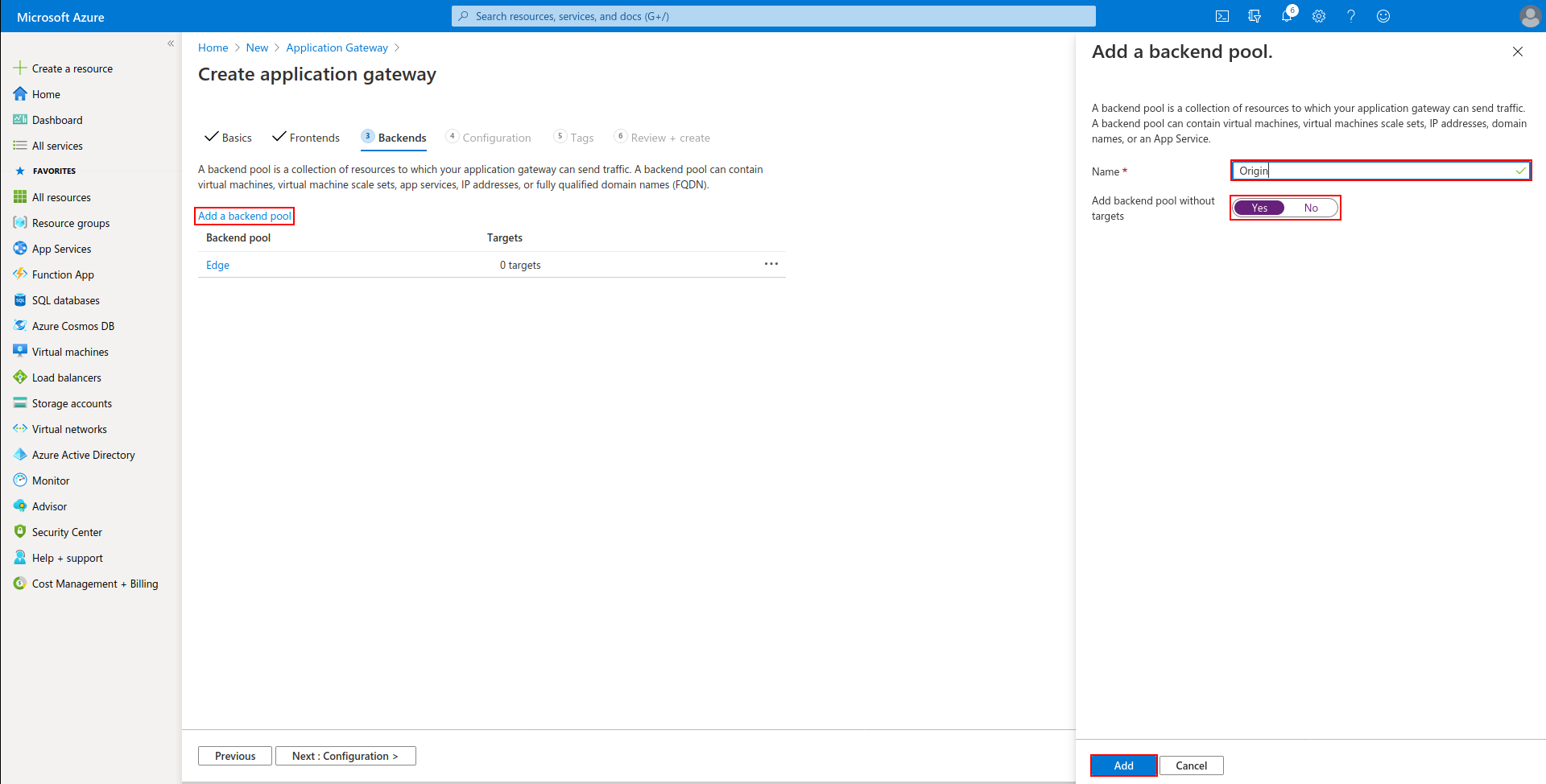Close the Add a backend pool panel
The height and width of the screenshot is (784, 1546).
click(x=1518, y=52)
